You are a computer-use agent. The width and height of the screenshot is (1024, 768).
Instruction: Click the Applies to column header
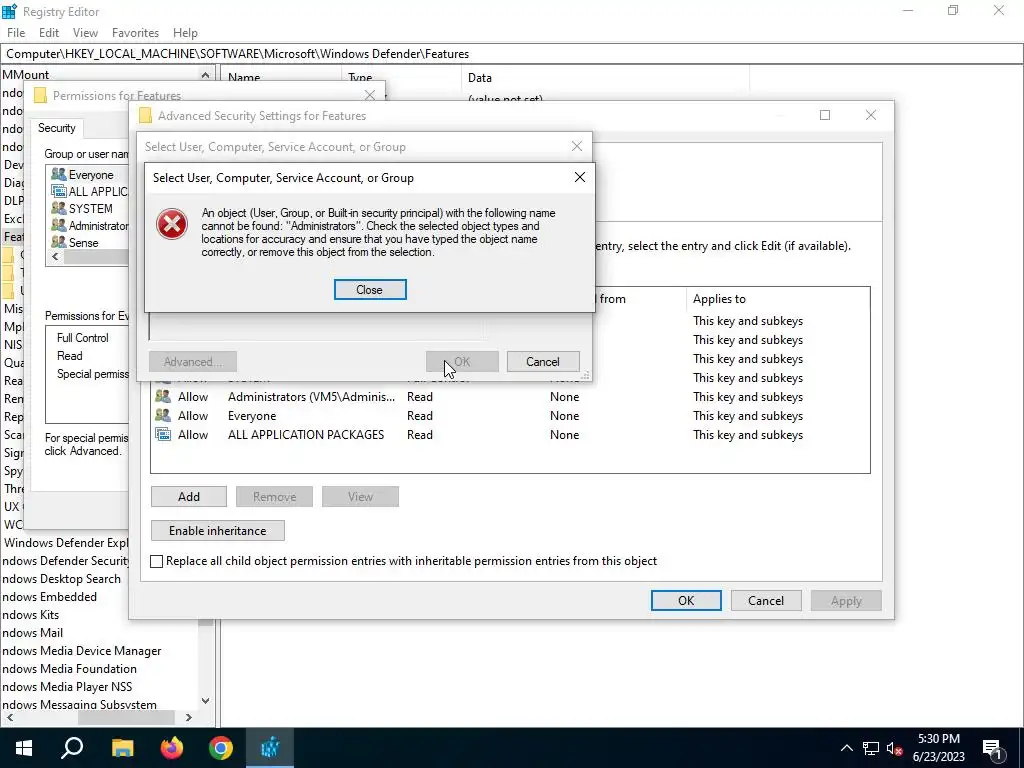719,298
